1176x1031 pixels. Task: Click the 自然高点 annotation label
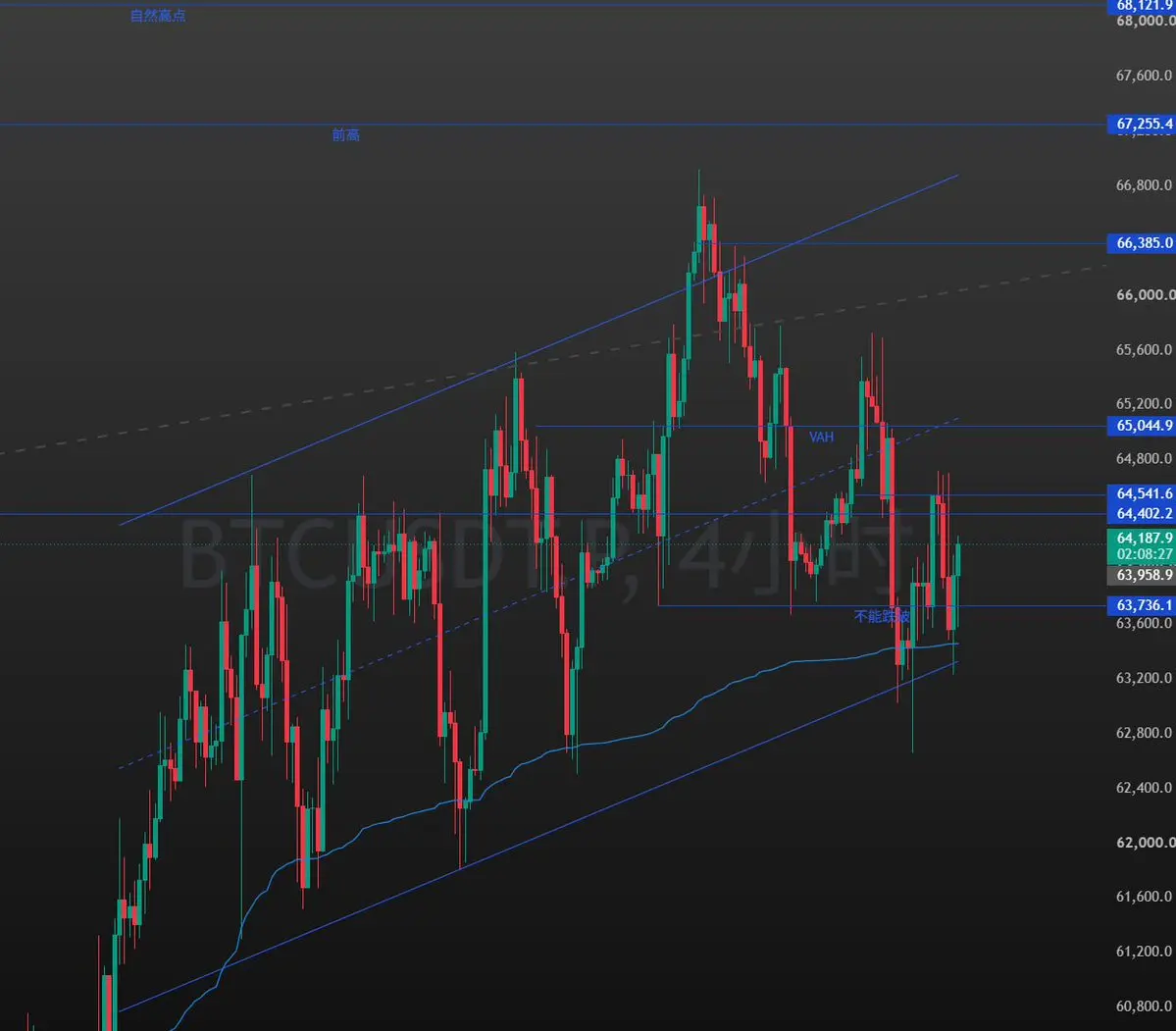(x=158, y=16)
